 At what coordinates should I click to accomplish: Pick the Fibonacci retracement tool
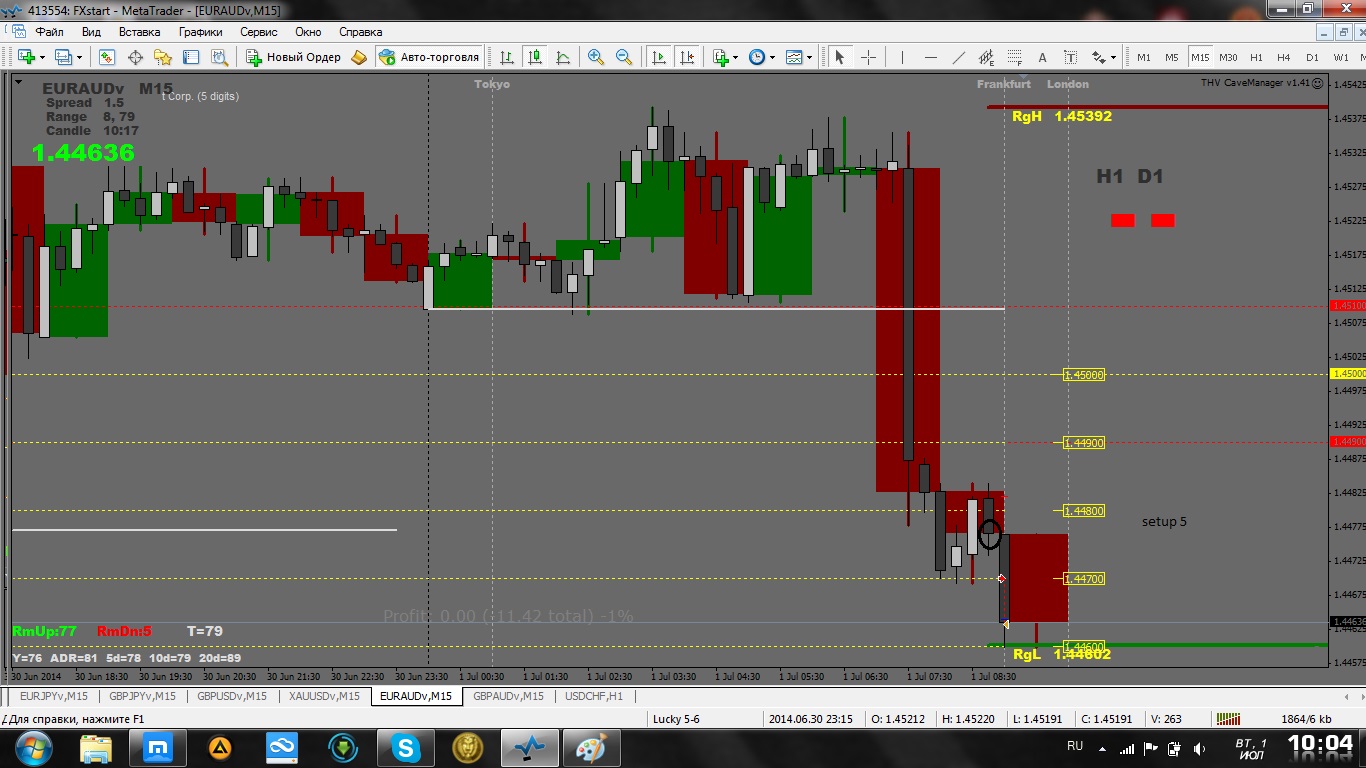coord(1014,57)
